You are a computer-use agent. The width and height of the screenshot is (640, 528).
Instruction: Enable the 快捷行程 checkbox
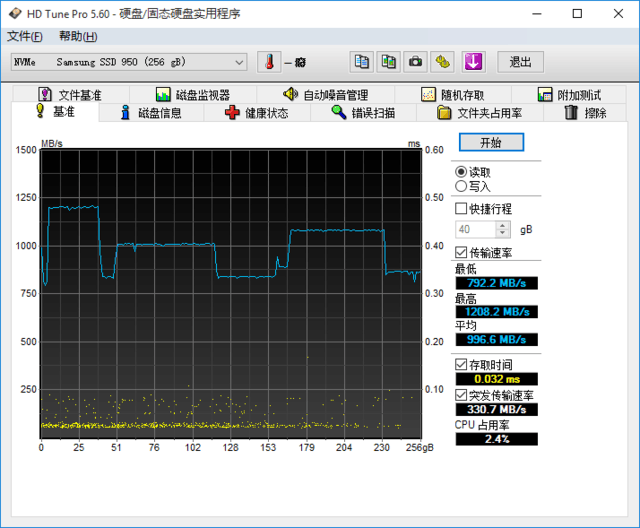(461, 209)
